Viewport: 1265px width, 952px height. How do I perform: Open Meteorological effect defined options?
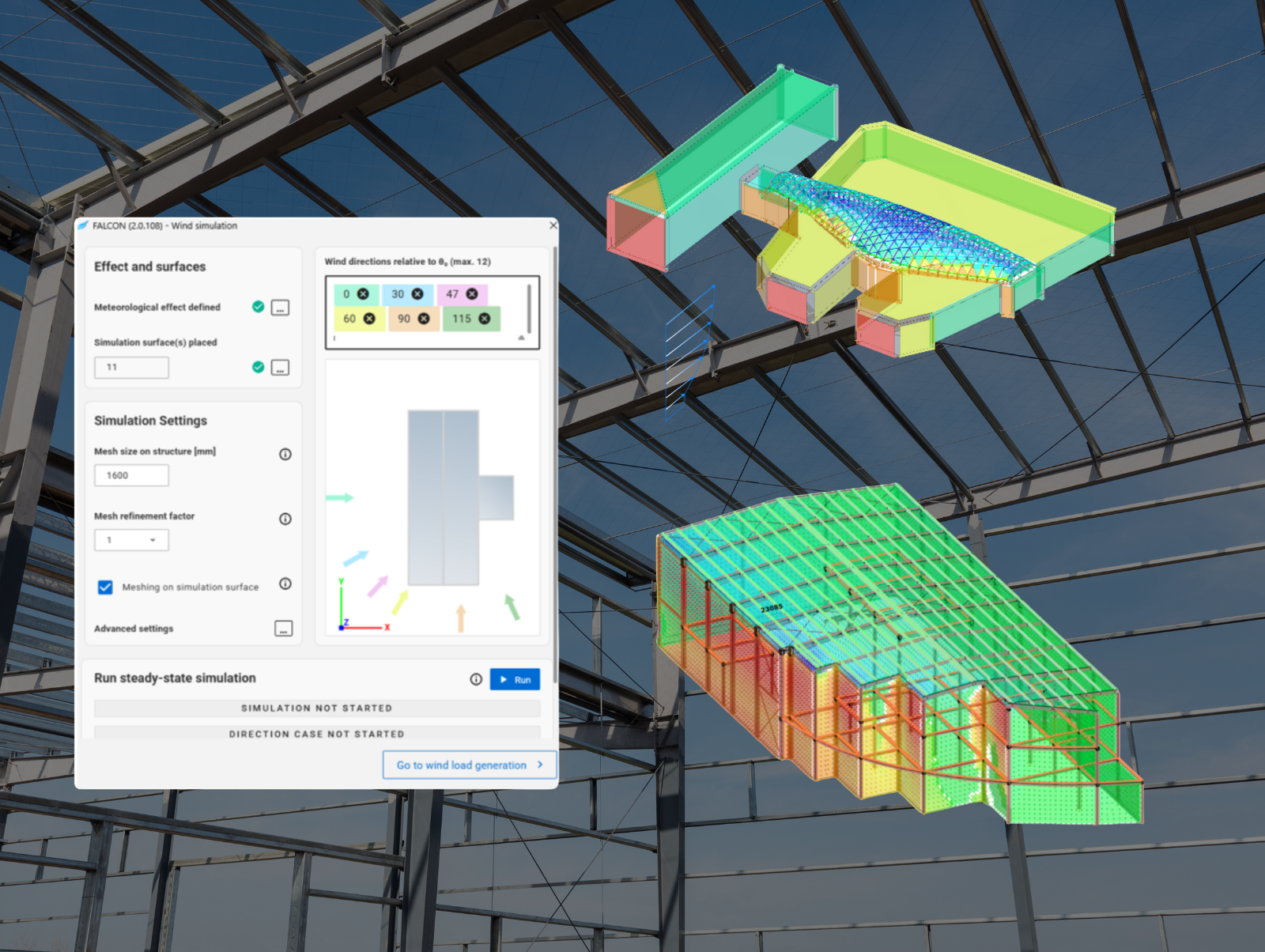click(280, 308)
